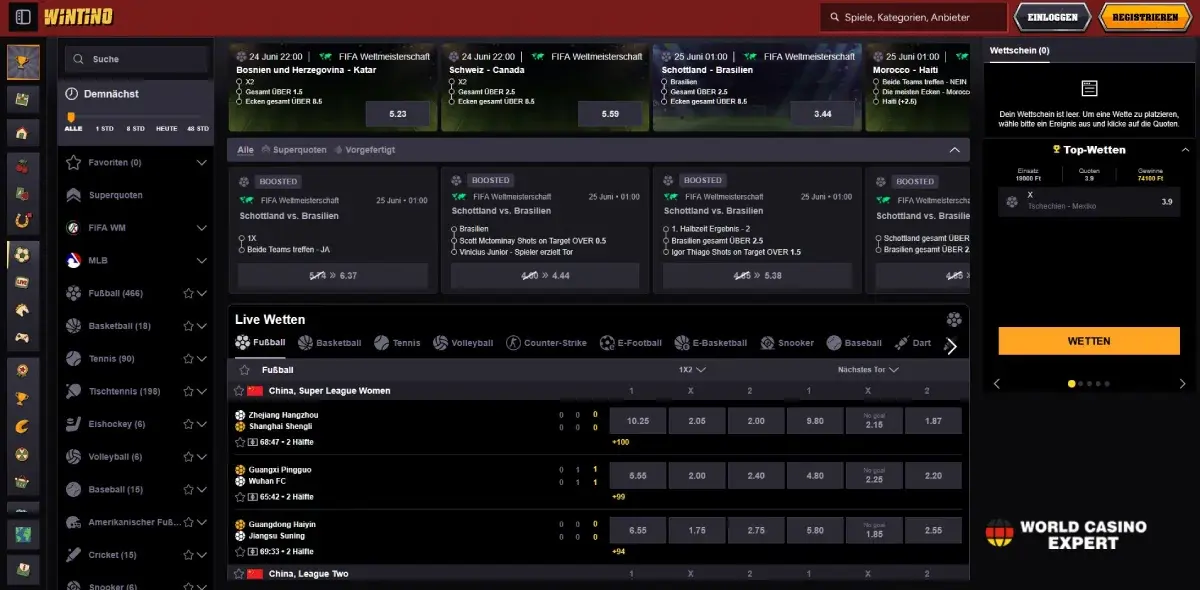
Task: Select the trophy icon at the top of the left rail
Action: 23,62
